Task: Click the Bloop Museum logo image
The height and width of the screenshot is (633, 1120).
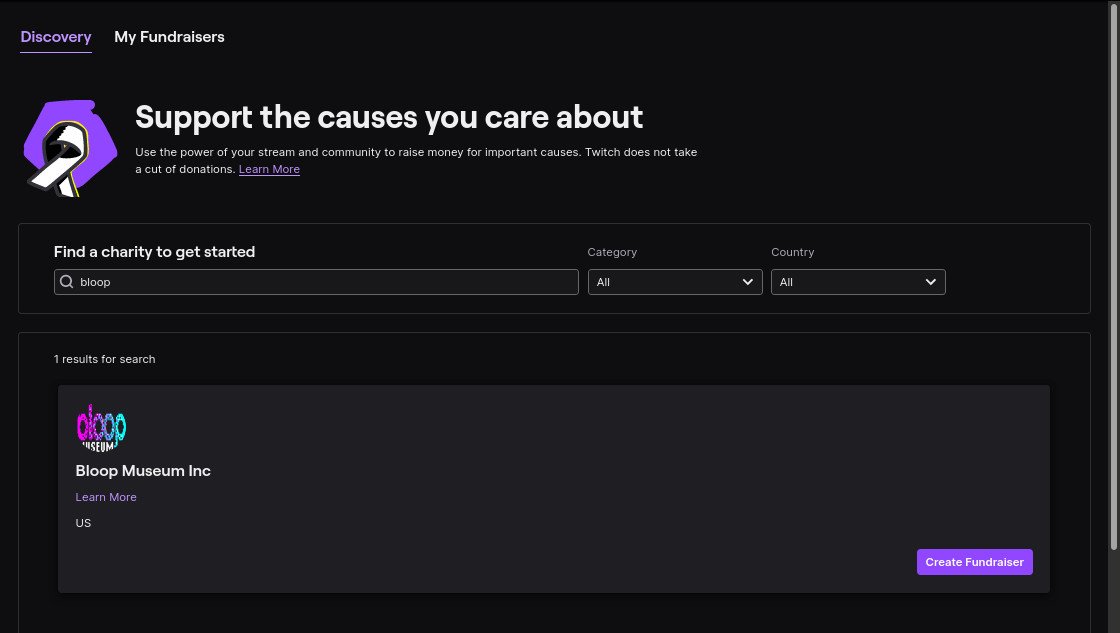Action: point(101,427)
